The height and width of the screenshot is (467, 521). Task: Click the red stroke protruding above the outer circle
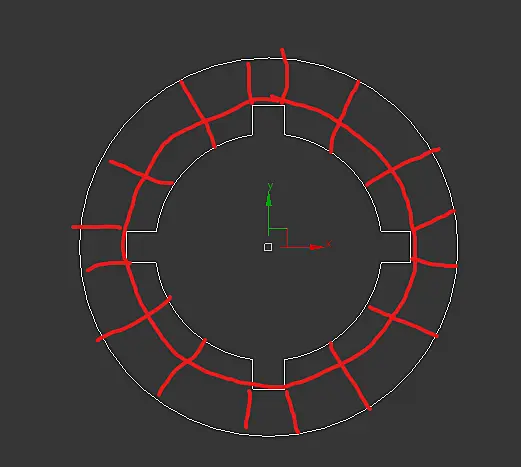pos(285,75)
